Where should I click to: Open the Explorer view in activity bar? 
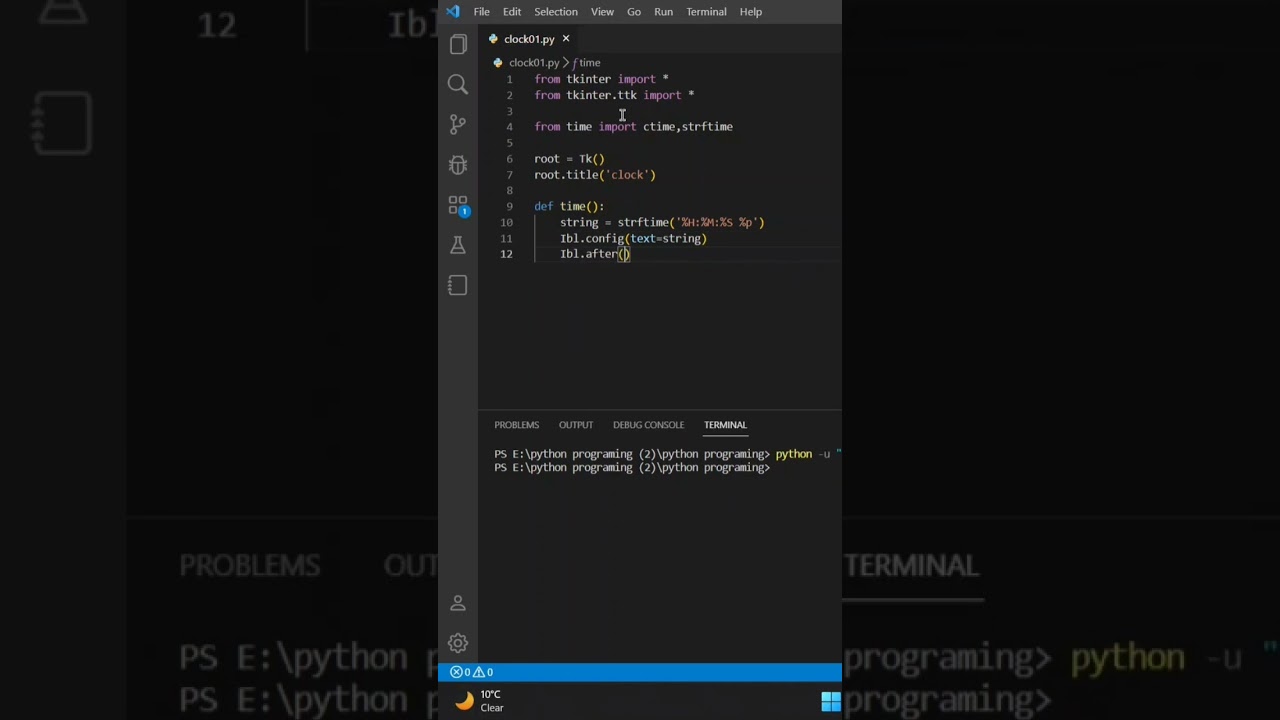click(x=458, y=45)
